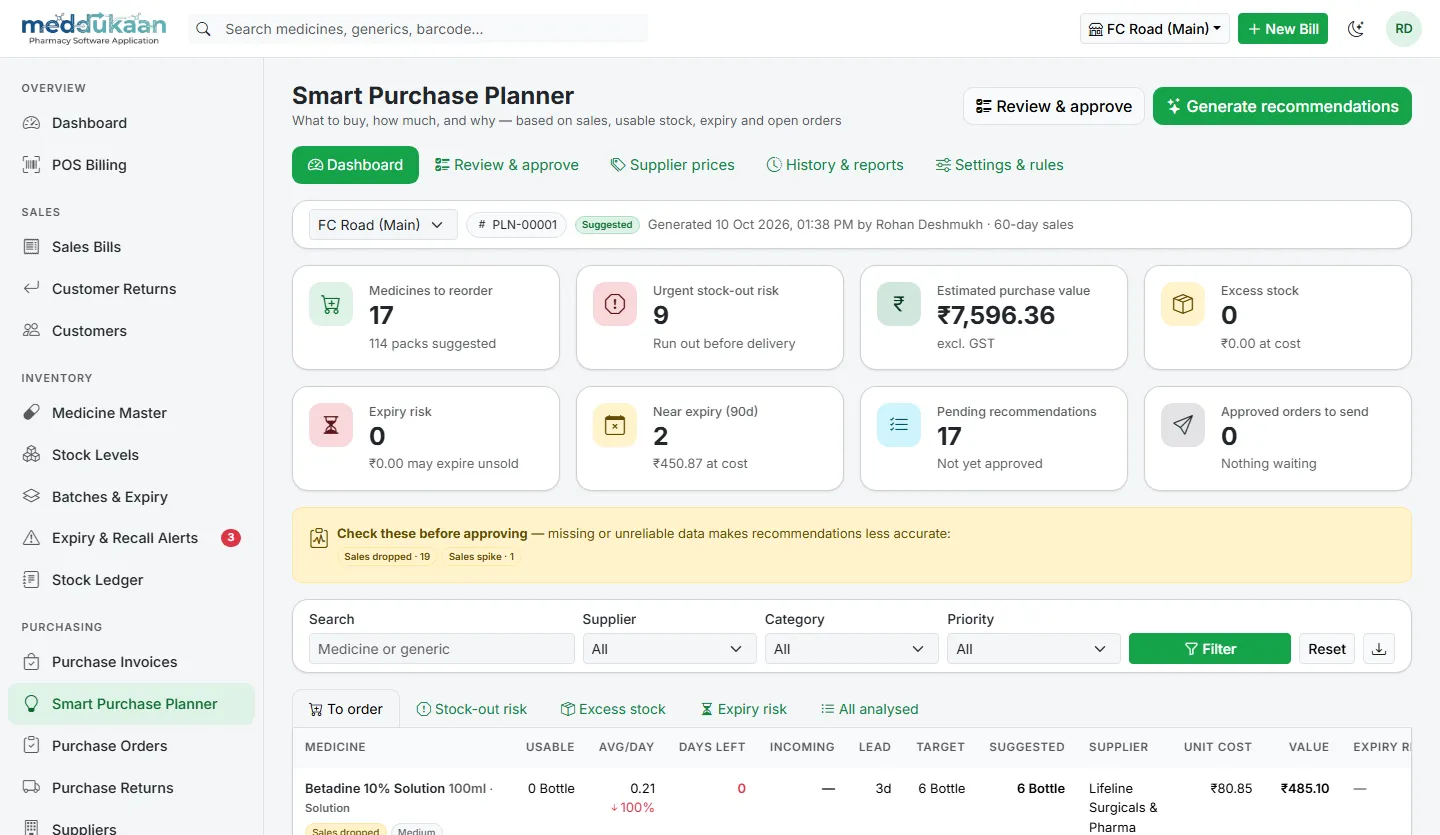
Task: Click Generate recommendations button
Action: pos(1282,107)
